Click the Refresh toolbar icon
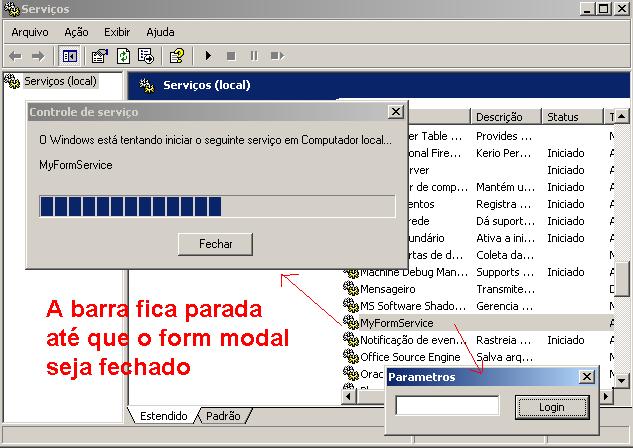The image size is (633, 448). click(123, 56)
